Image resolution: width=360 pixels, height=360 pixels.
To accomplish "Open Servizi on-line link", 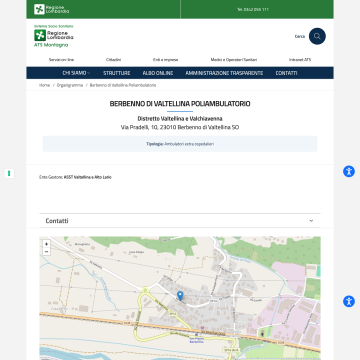I will [x=61, y=60].
